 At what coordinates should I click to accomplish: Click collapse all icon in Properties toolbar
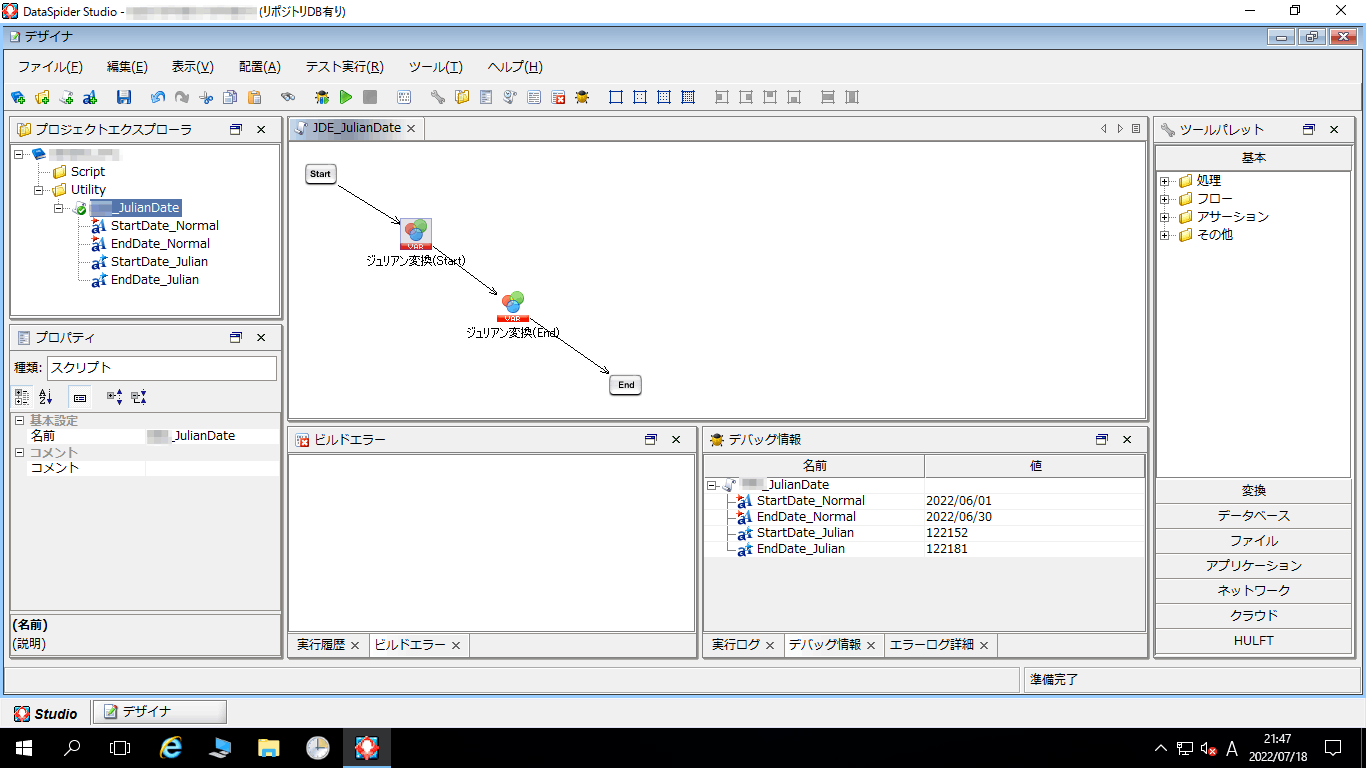pyautogui.click(x=138, y=397)
